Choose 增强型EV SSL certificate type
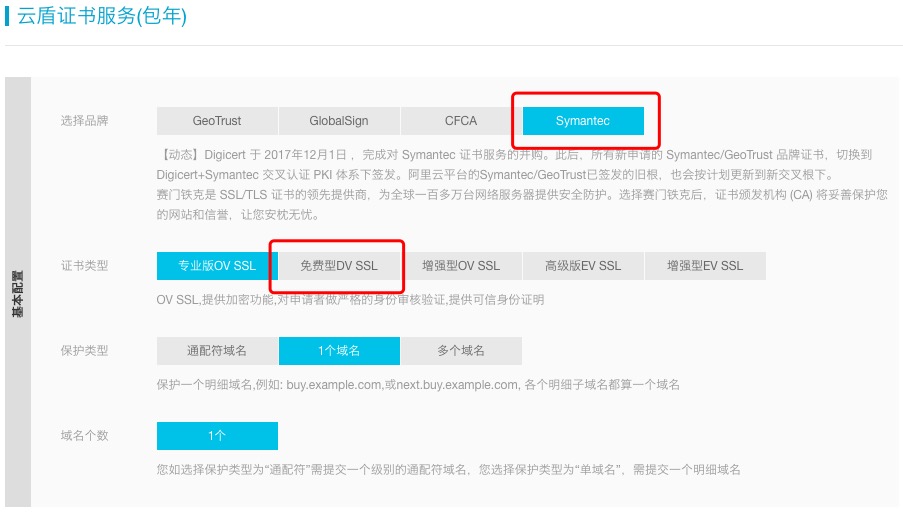The image size is (903, 513). coord(705,266)
